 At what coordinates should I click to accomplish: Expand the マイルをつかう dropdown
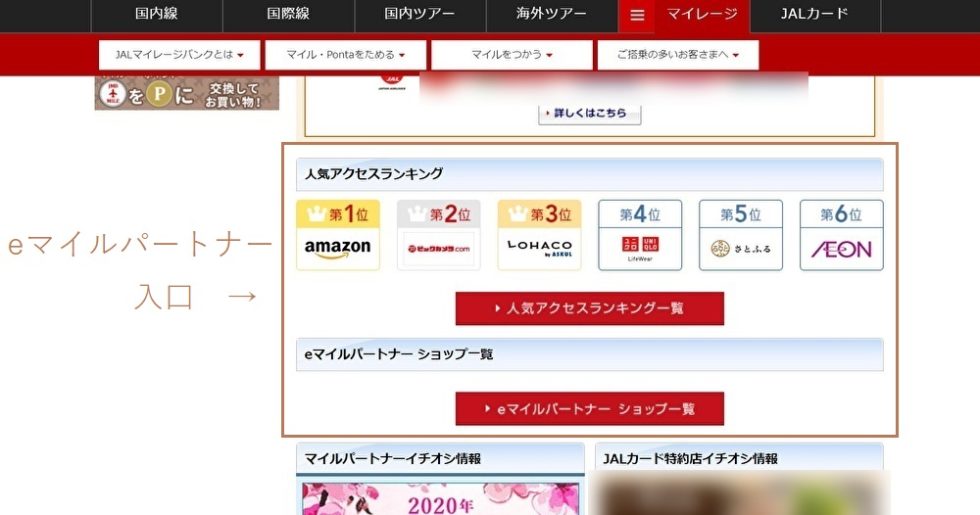pos(512,55)
